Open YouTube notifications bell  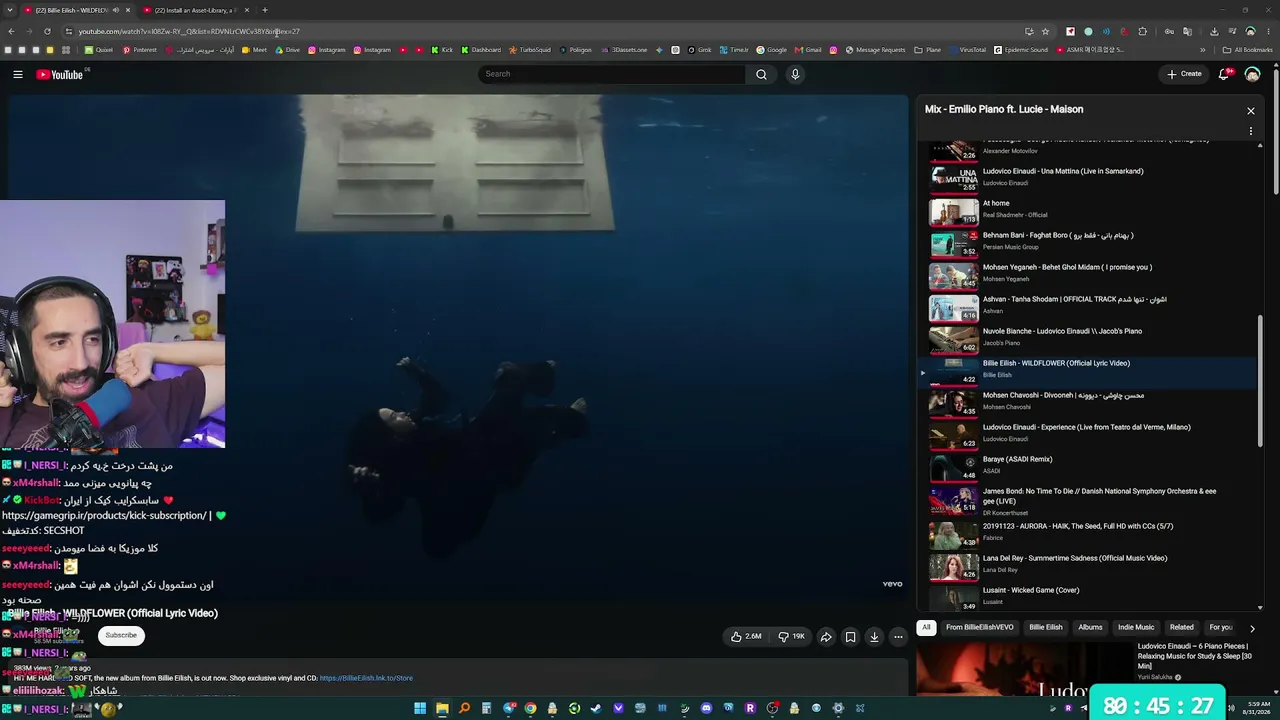pyautogui.click(x=1224, y=74)
